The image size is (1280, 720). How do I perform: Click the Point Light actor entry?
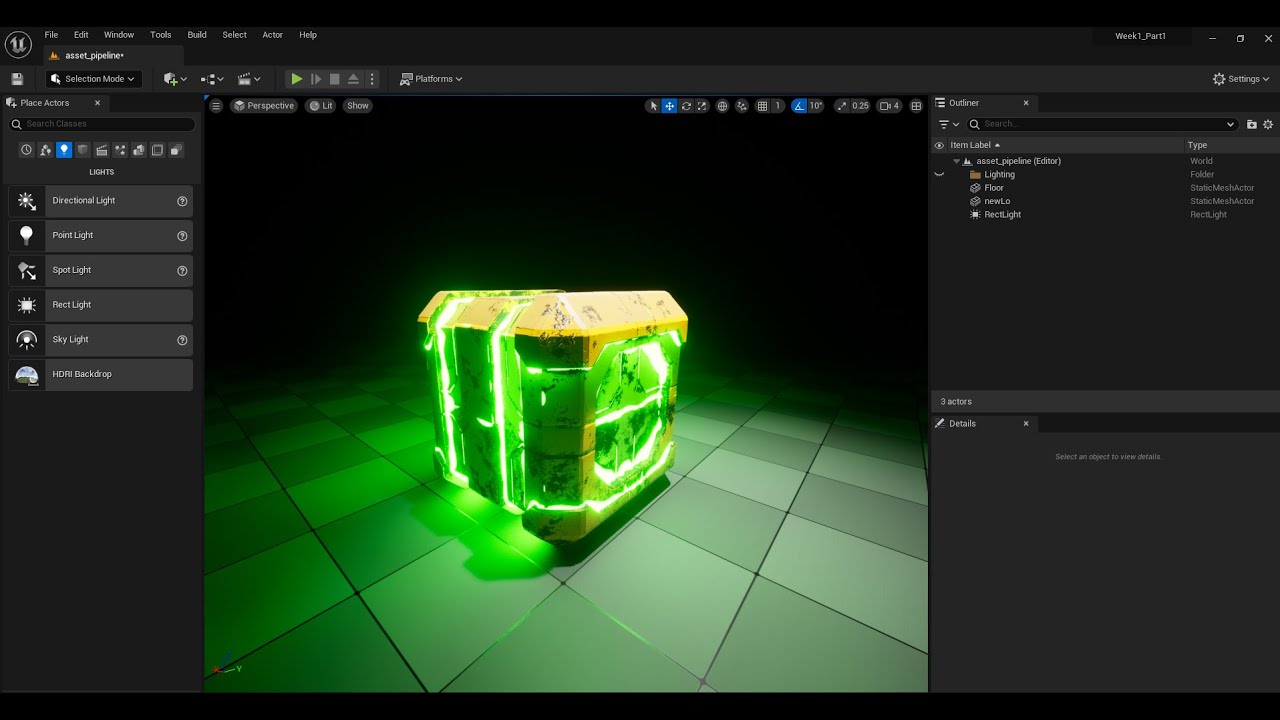tap(100, 236)
